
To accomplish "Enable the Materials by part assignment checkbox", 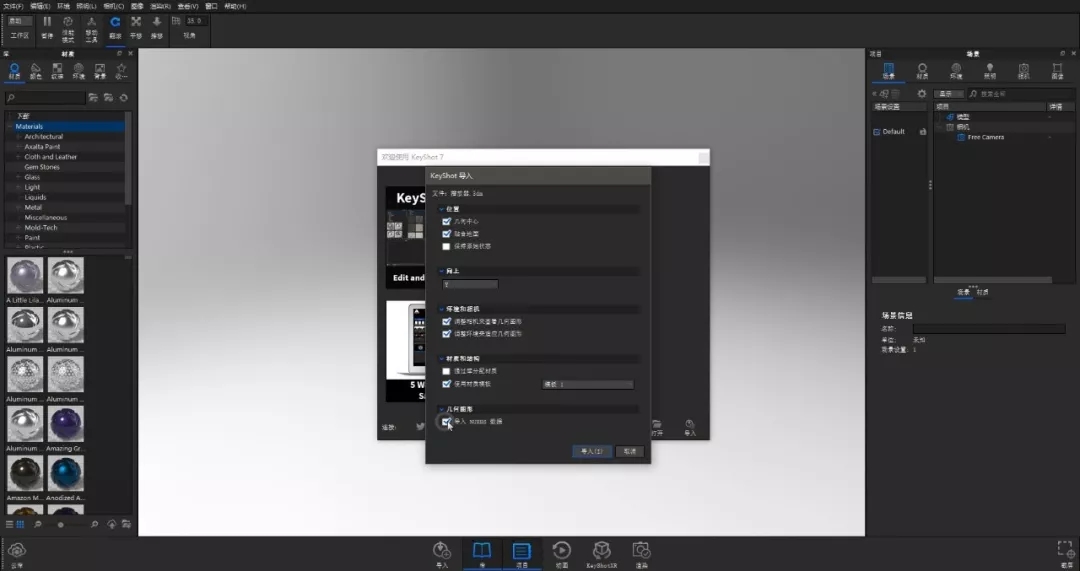I will tap(446, 371).
